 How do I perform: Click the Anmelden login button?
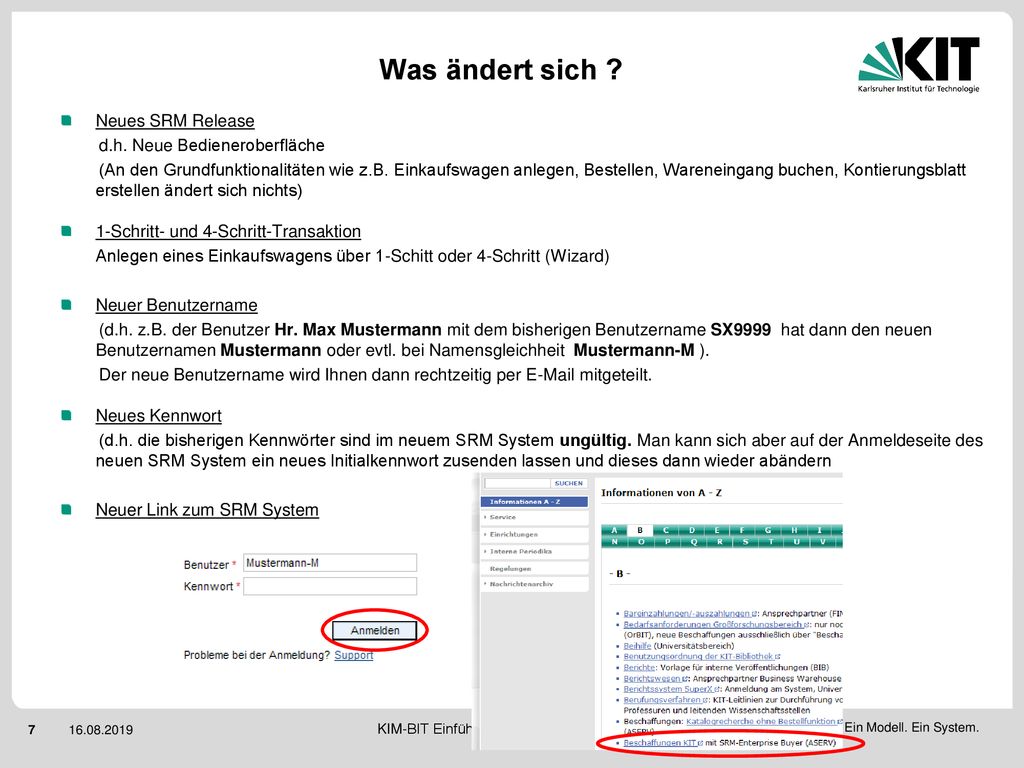[x=374, y=630]
